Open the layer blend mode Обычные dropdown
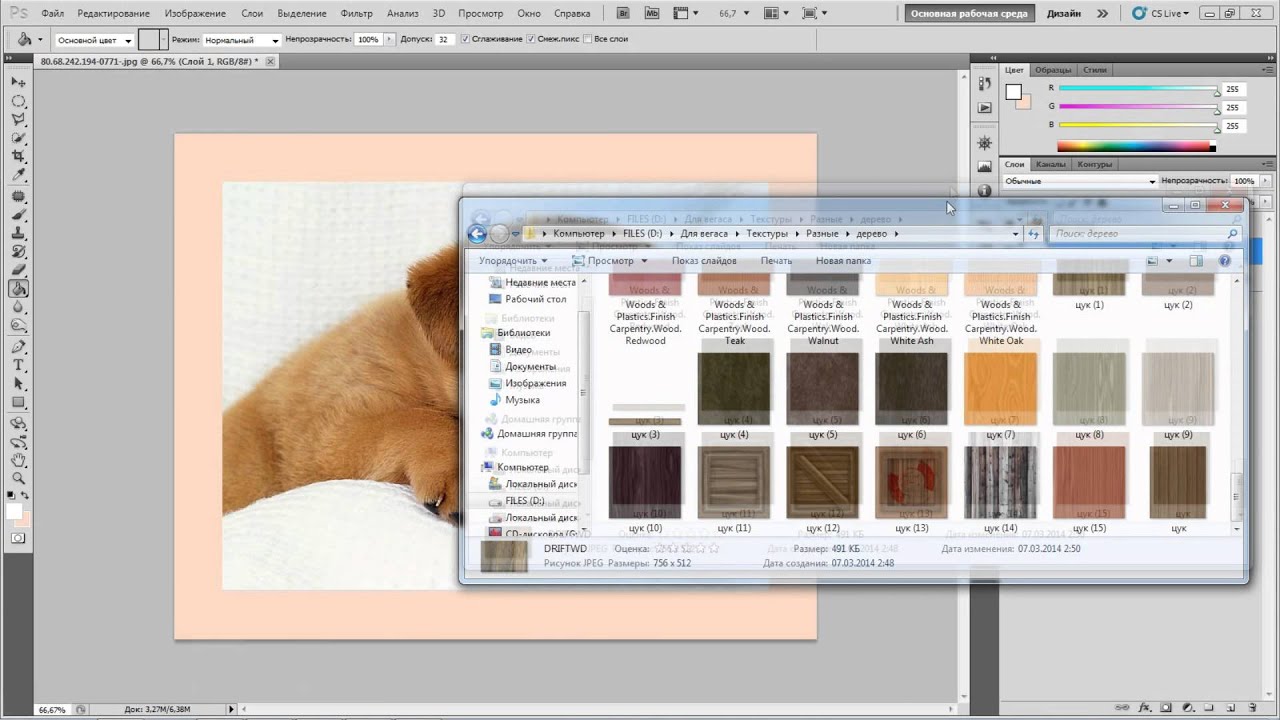 click(x=1080, y=181)
